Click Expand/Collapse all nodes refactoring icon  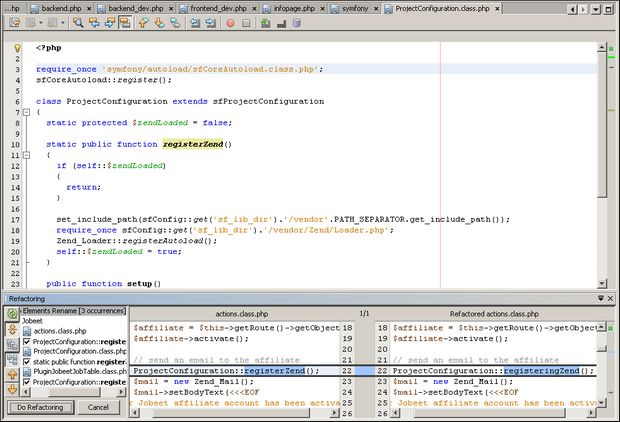pyautogui.click(x=12, y=329)
